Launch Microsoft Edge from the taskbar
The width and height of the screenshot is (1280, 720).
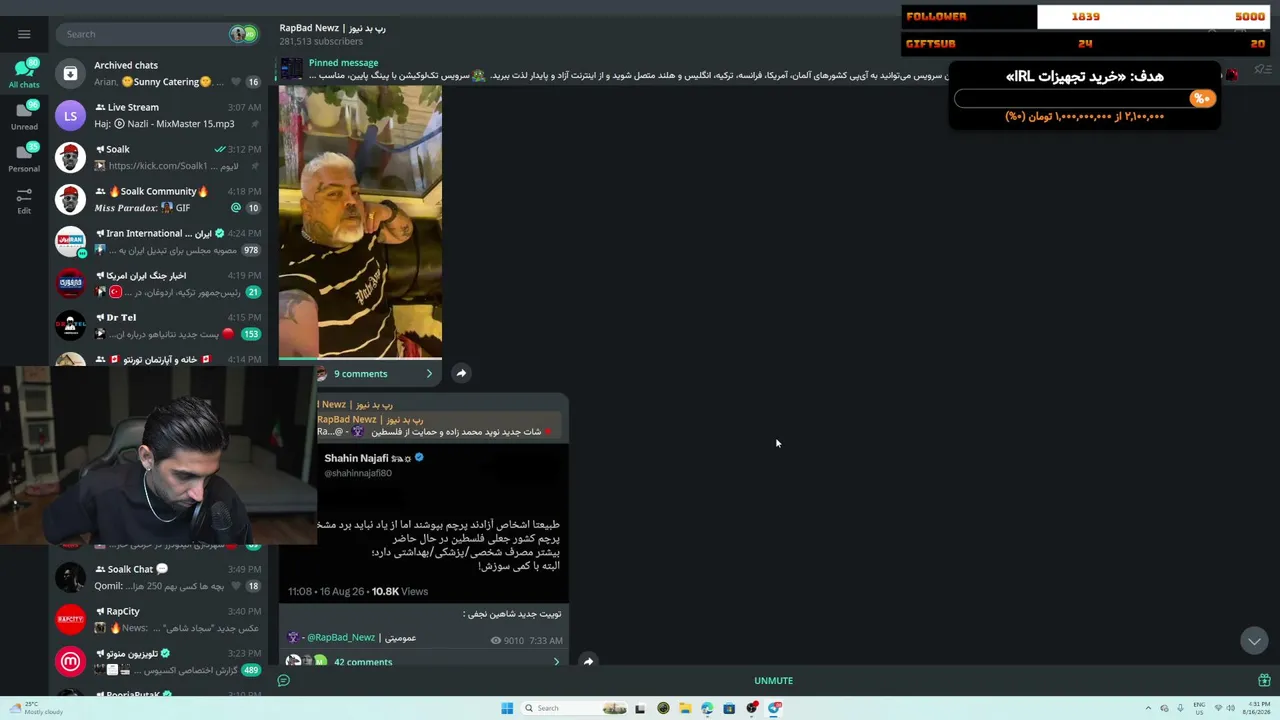(707, 708)
